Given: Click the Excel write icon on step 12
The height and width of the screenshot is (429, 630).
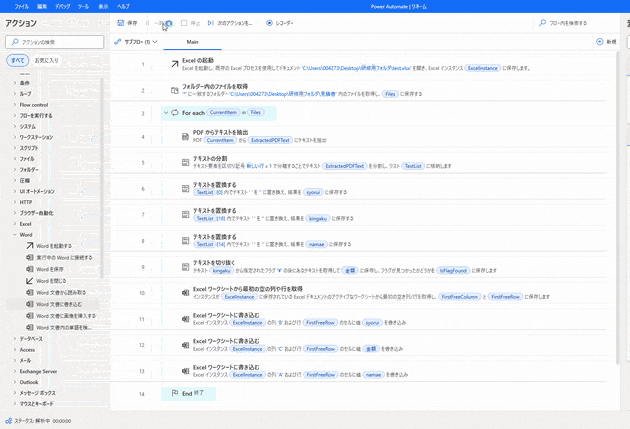Looking at the screenshot, I should [185, 345].
